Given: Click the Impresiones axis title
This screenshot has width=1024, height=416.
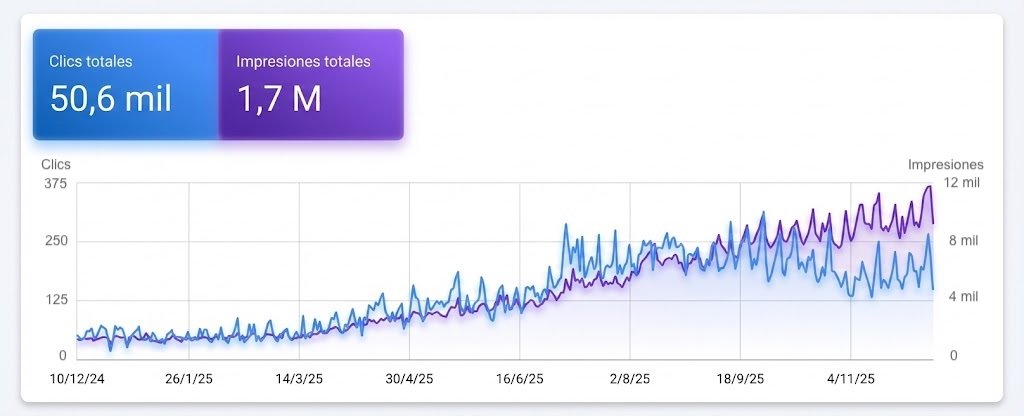Looking at the screenshot, I should tap(945, 164).
